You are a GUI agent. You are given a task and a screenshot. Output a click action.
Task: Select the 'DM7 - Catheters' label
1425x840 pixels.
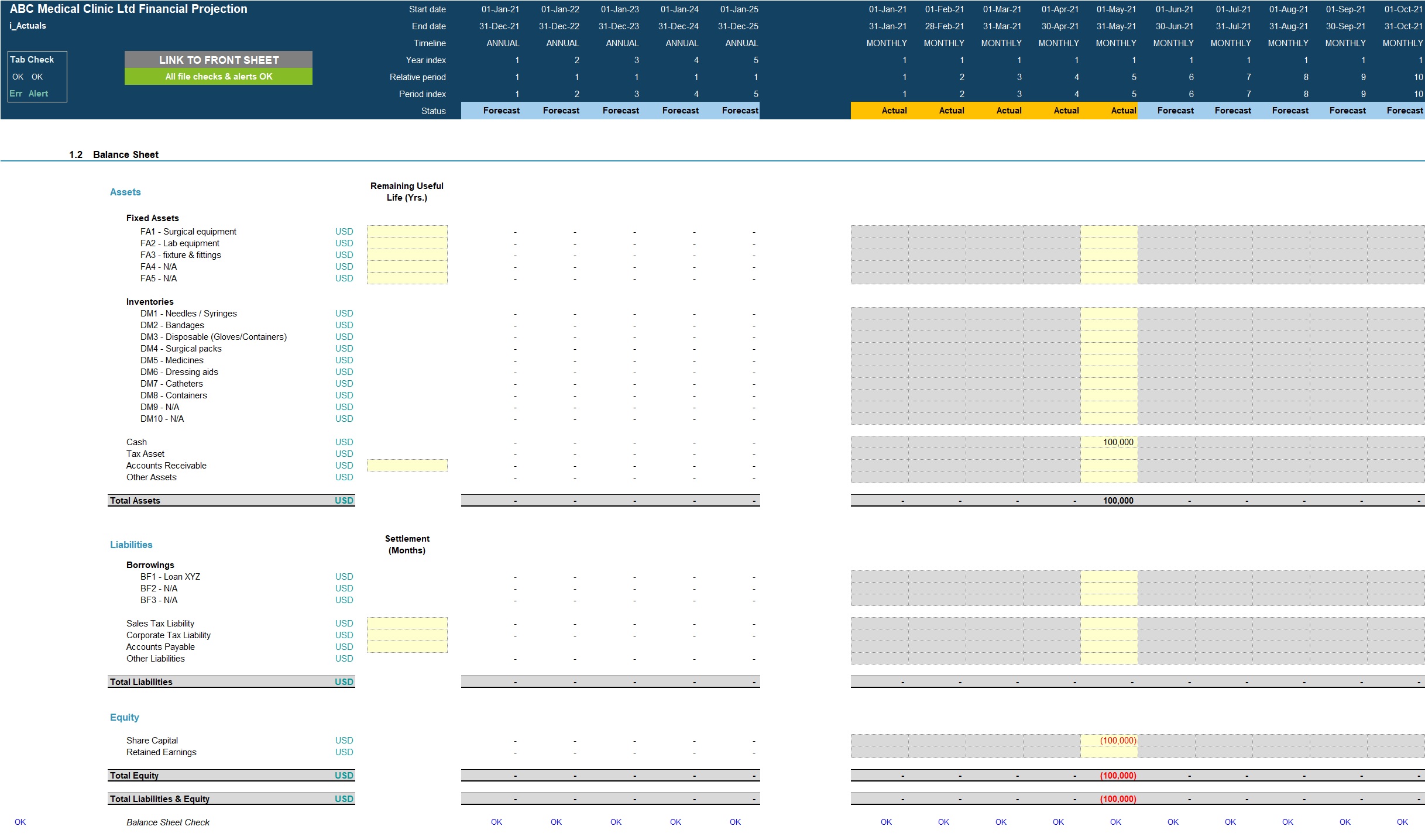pyautogui.click(x=171, y=384)
